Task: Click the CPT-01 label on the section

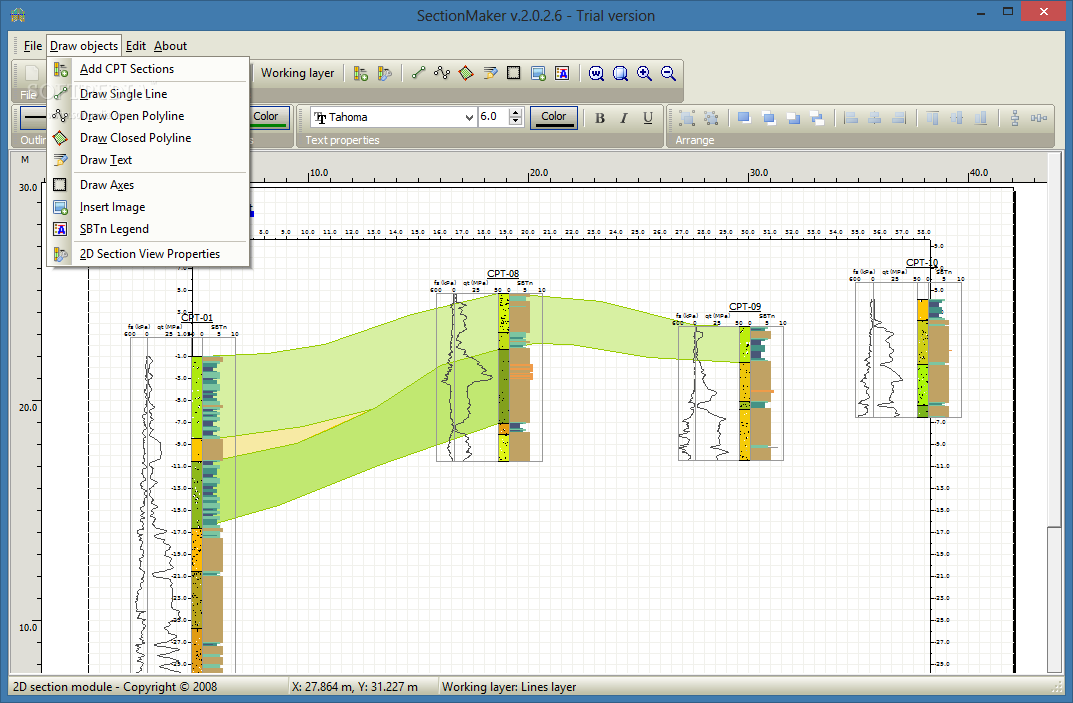Action: (x=196, y=318)
